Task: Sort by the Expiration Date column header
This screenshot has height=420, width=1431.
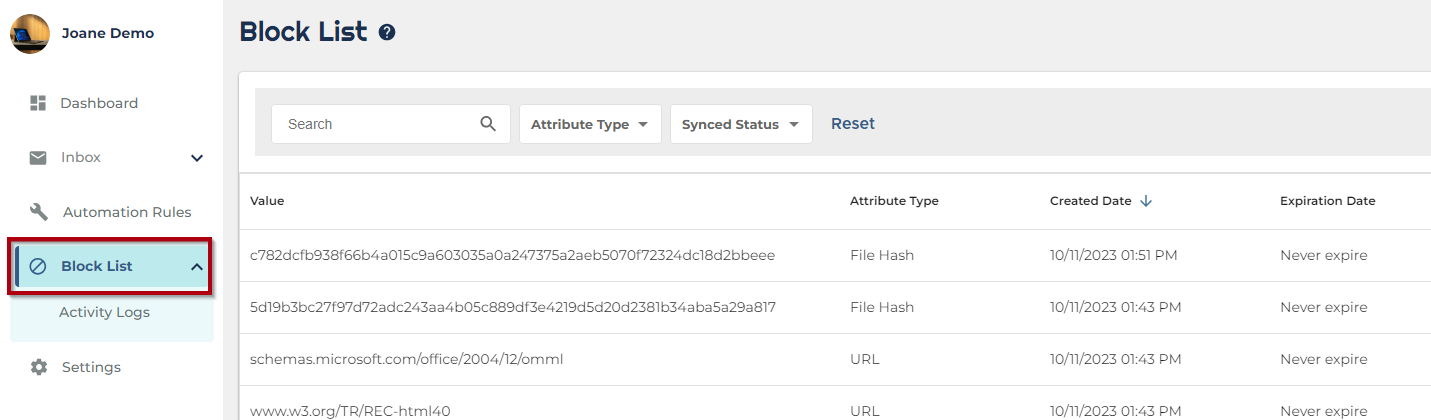Action: pos(1327,201)
